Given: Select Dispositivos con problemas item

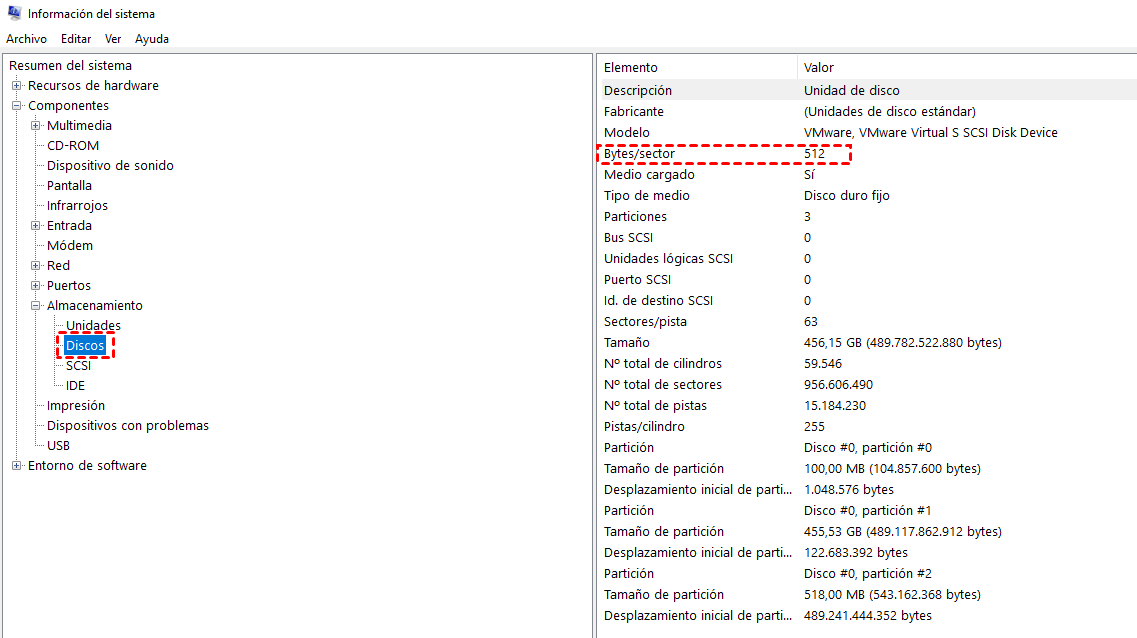Looking at the screenshot, I should (x=128, y=426).
